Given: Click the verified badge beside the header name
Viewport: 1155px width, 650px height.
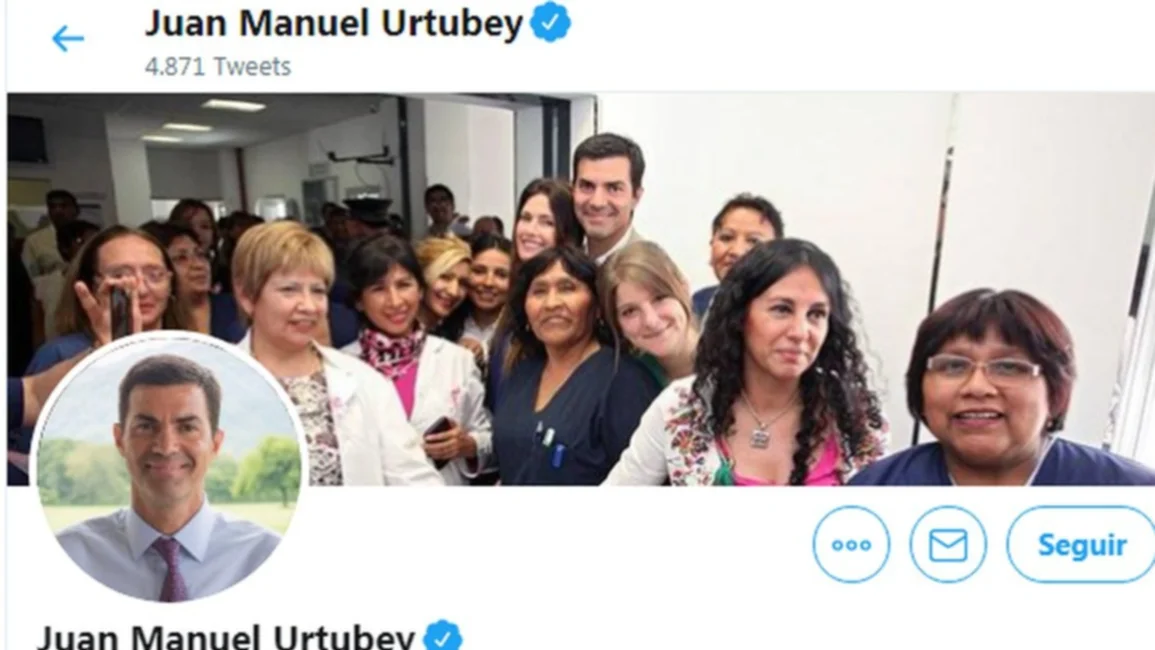Looking at the screenshot, I should point(550,21).
